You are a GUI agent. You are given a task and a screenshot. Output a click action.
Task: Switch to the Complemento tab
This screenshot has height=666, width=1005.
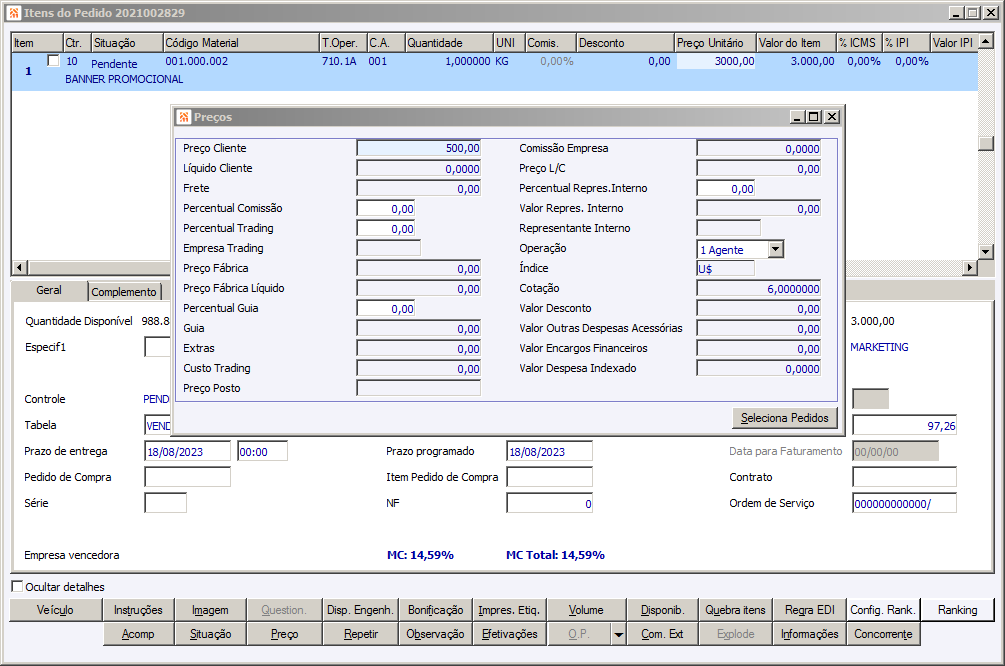[x=125, y=292]
